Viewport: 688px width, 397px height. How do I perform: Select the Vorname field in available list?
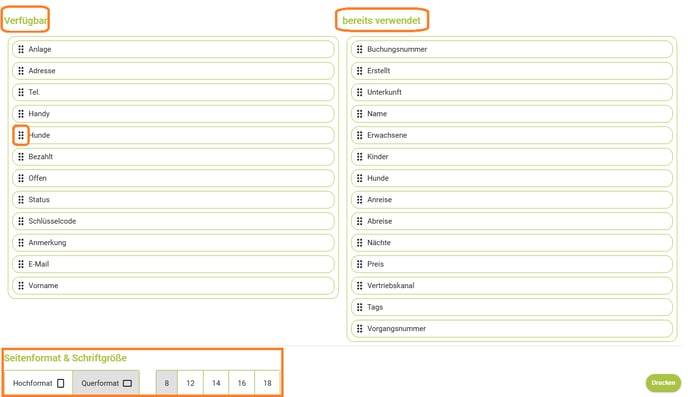coord(173,286)
